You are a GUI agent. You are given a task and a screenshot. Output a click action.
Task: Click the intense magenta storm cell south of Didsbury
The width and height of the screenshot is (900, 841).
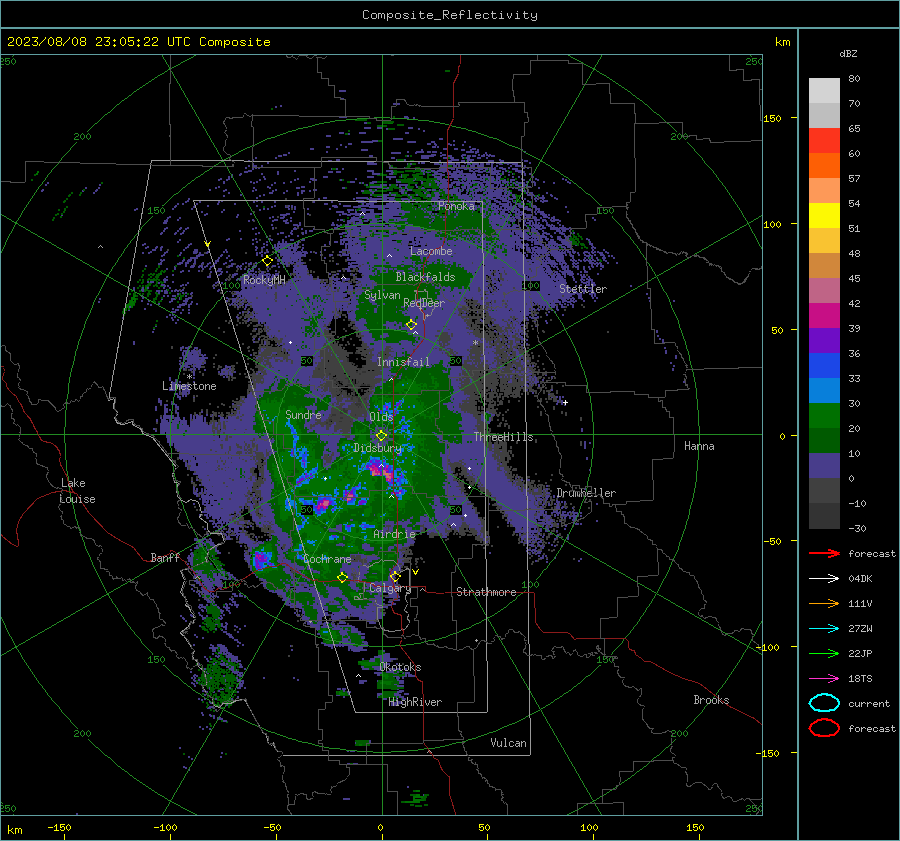pyautogui.click(x=381, y=470)
